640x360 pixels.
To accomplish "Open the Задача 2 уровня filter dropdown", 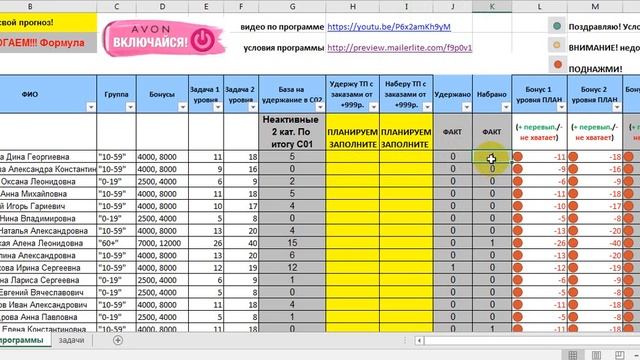I will point(253,107).
